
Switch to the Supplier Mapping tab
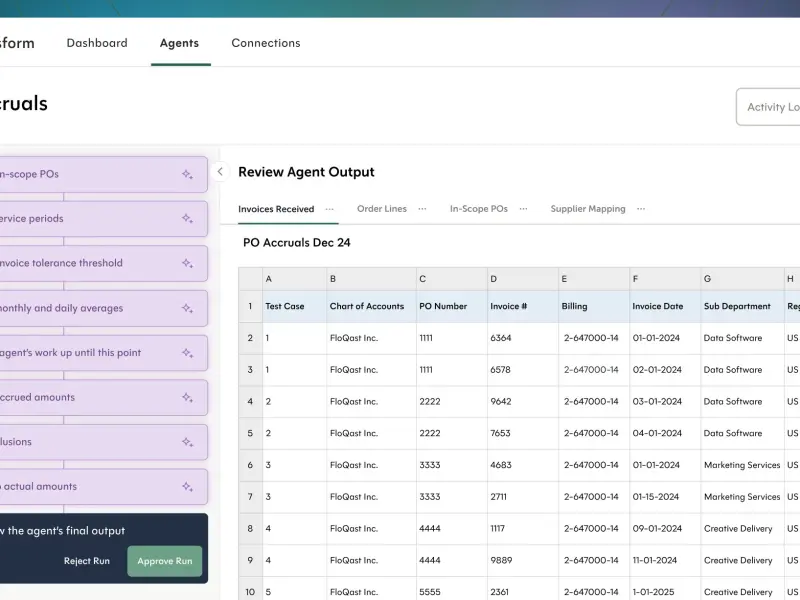point(588,209)
